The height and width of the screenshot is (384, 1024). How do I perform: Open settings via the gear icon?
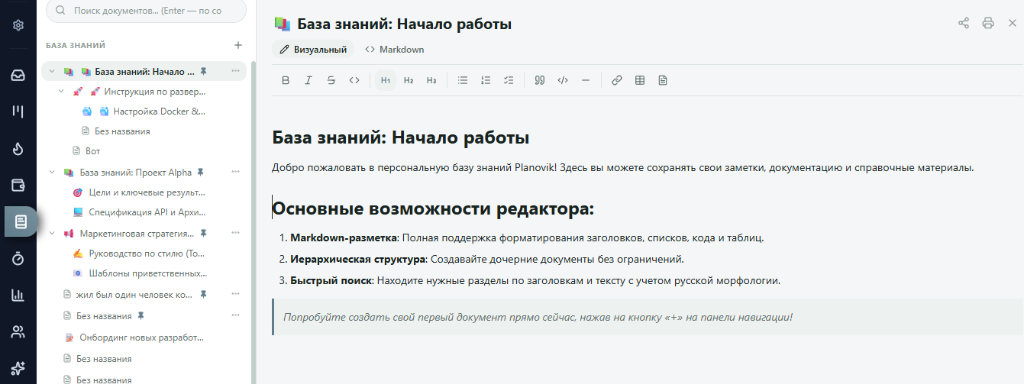pos(18,25)
